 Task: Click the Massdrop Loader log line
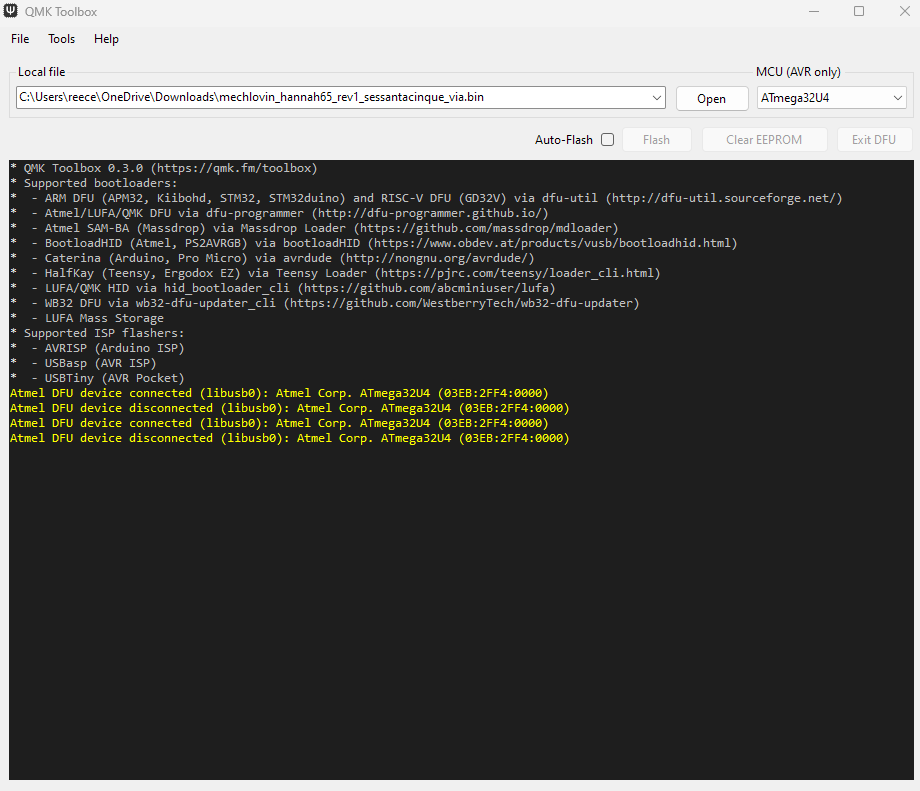point(314,228)
